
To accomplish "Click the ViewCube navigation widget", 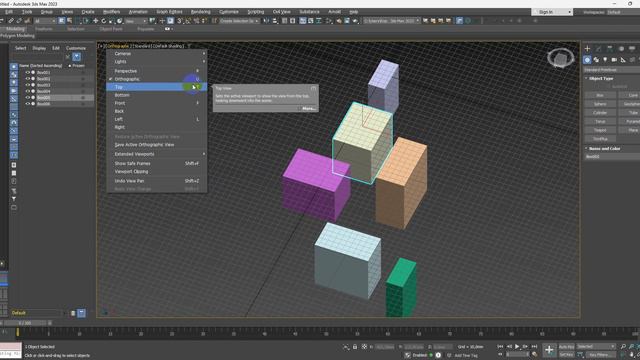I will [560, 59].
